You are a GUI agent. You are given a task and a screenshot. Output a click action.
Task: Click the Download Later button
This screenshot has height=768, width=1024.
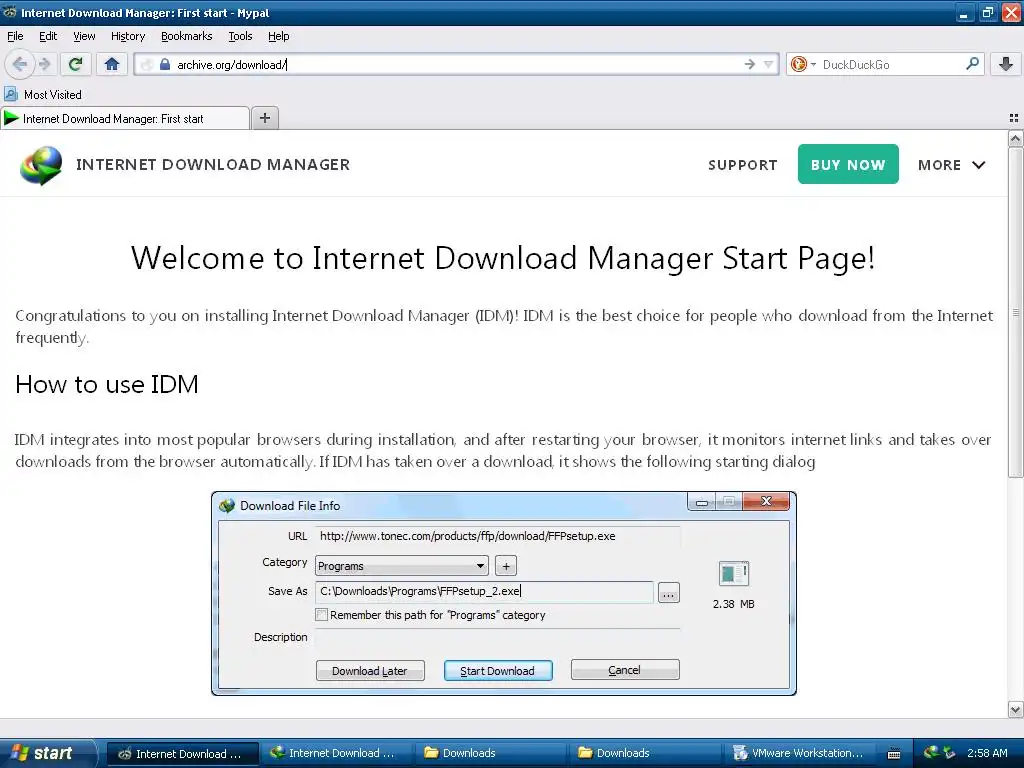tap(370, 671)
